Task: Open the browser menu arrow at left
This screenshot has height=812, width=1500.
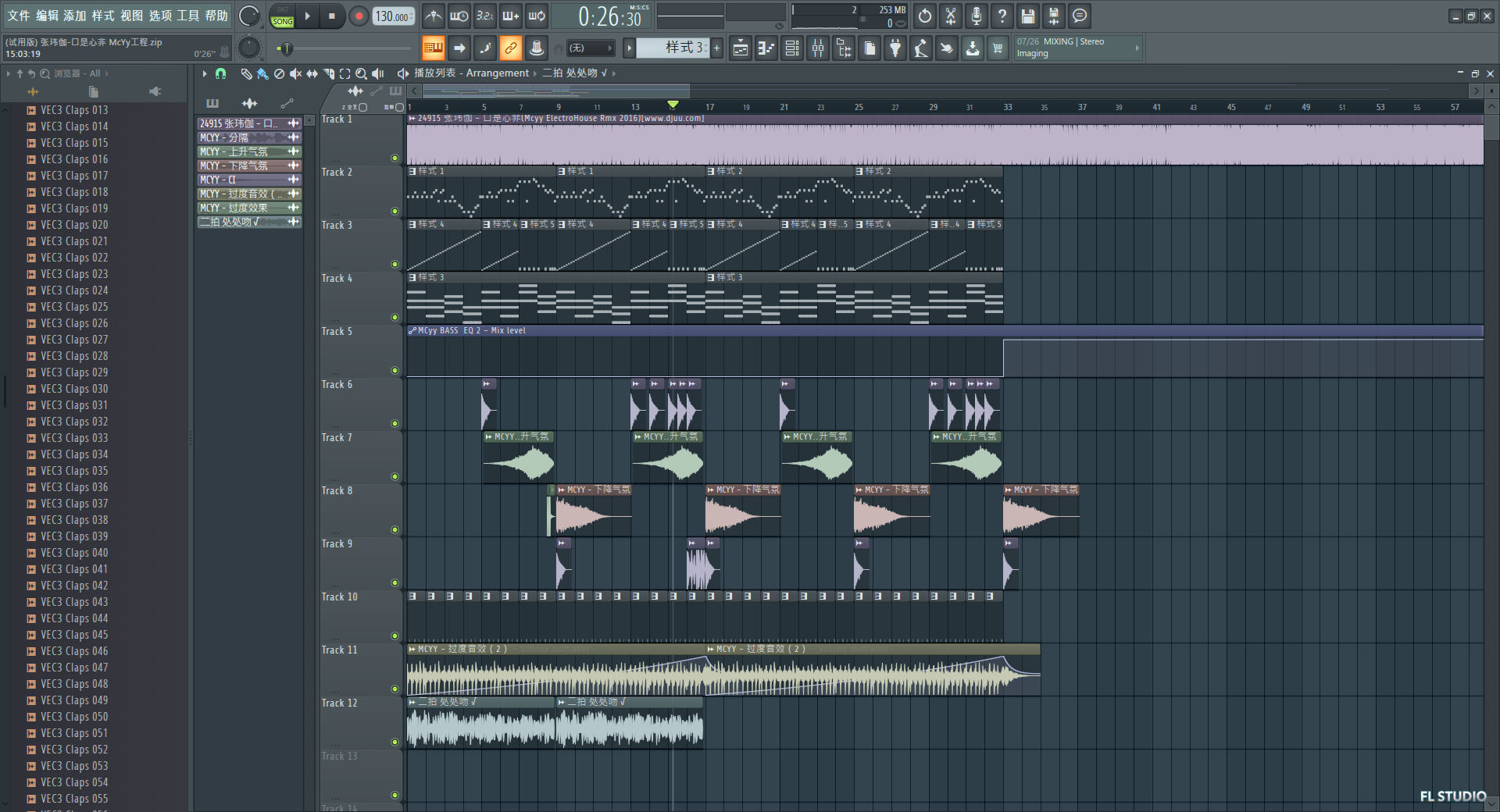Action: [9, 73]
